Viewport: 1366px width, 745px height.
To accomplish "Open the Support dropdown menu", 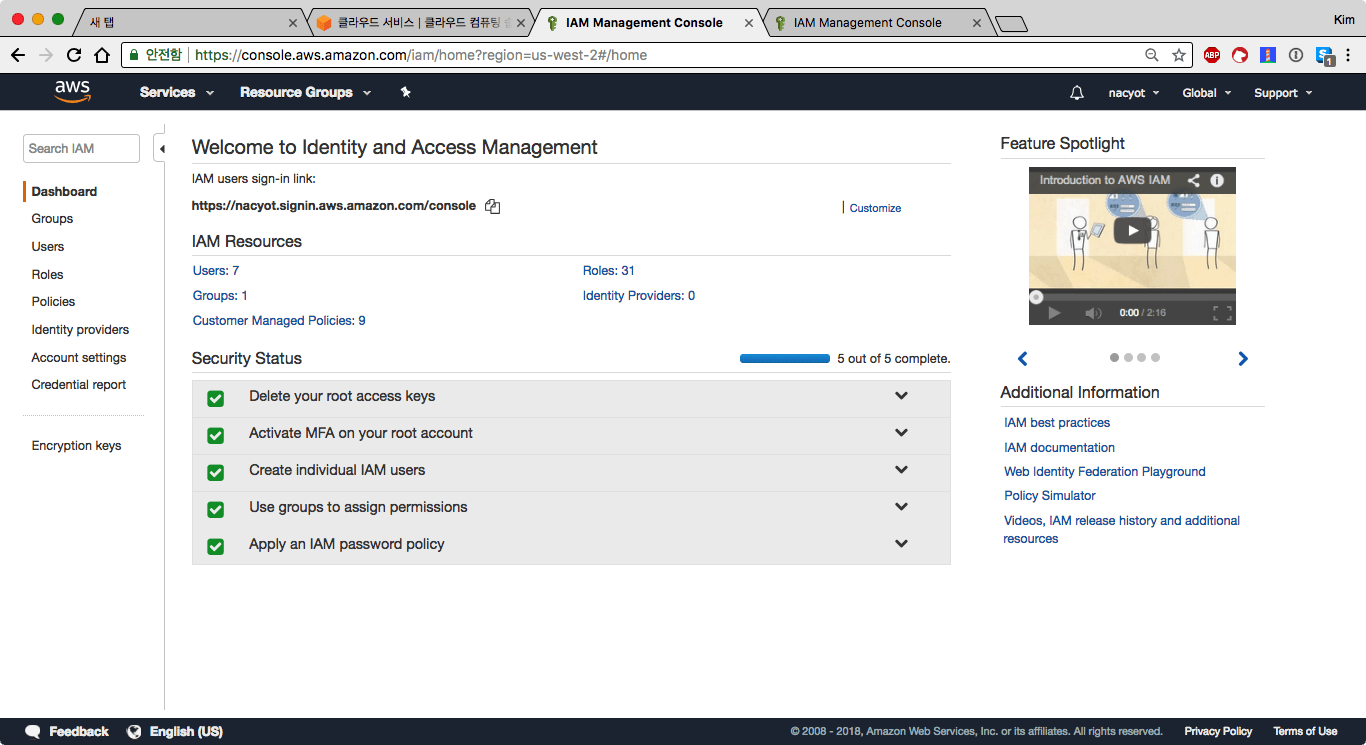I will tap(1283, 93).
